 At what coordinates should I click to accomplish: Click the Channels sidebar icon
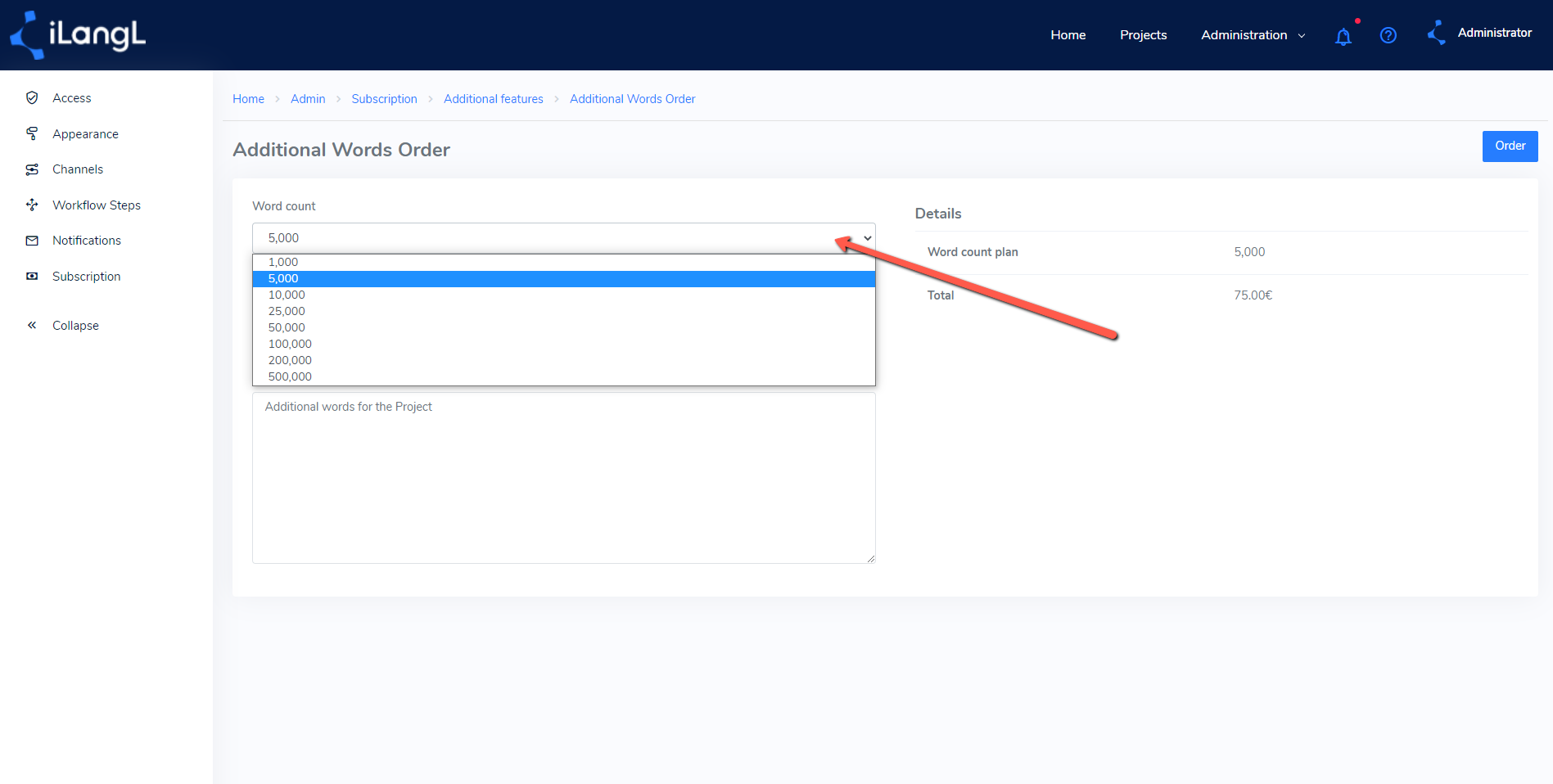[32, 169]
